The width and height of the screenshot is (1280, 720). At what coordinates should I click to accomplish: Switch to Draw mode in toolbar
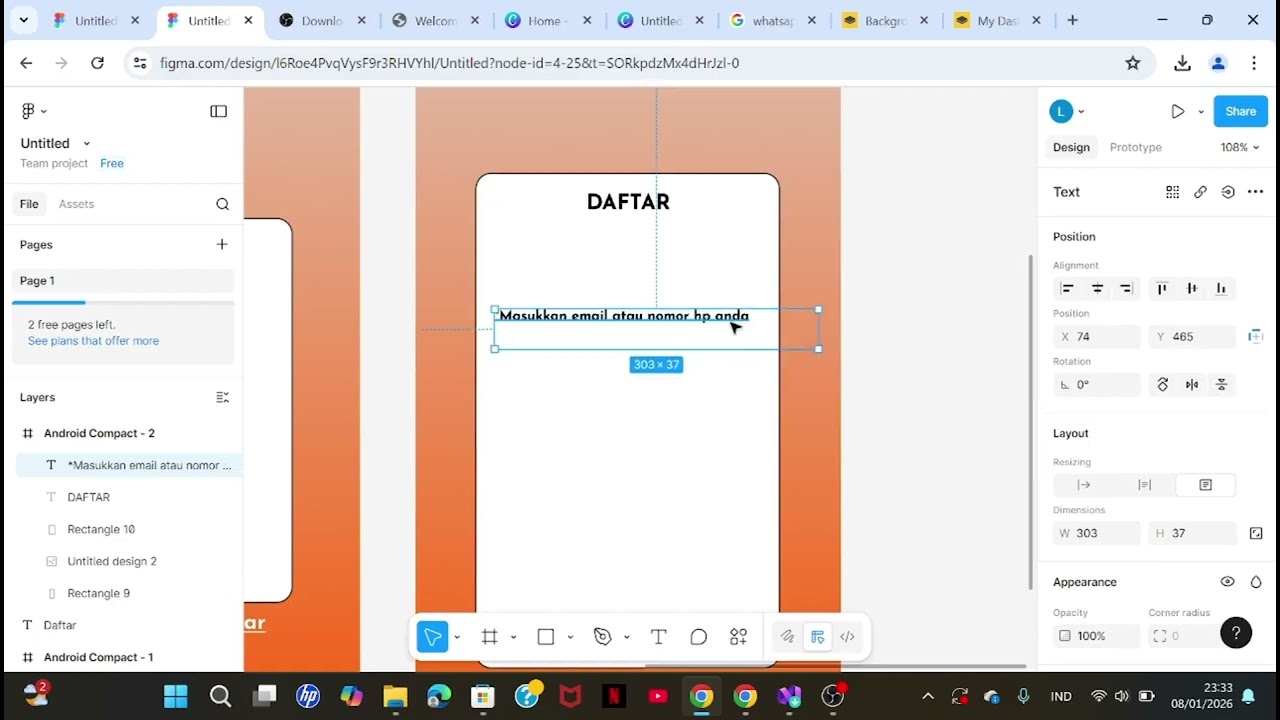787,637
